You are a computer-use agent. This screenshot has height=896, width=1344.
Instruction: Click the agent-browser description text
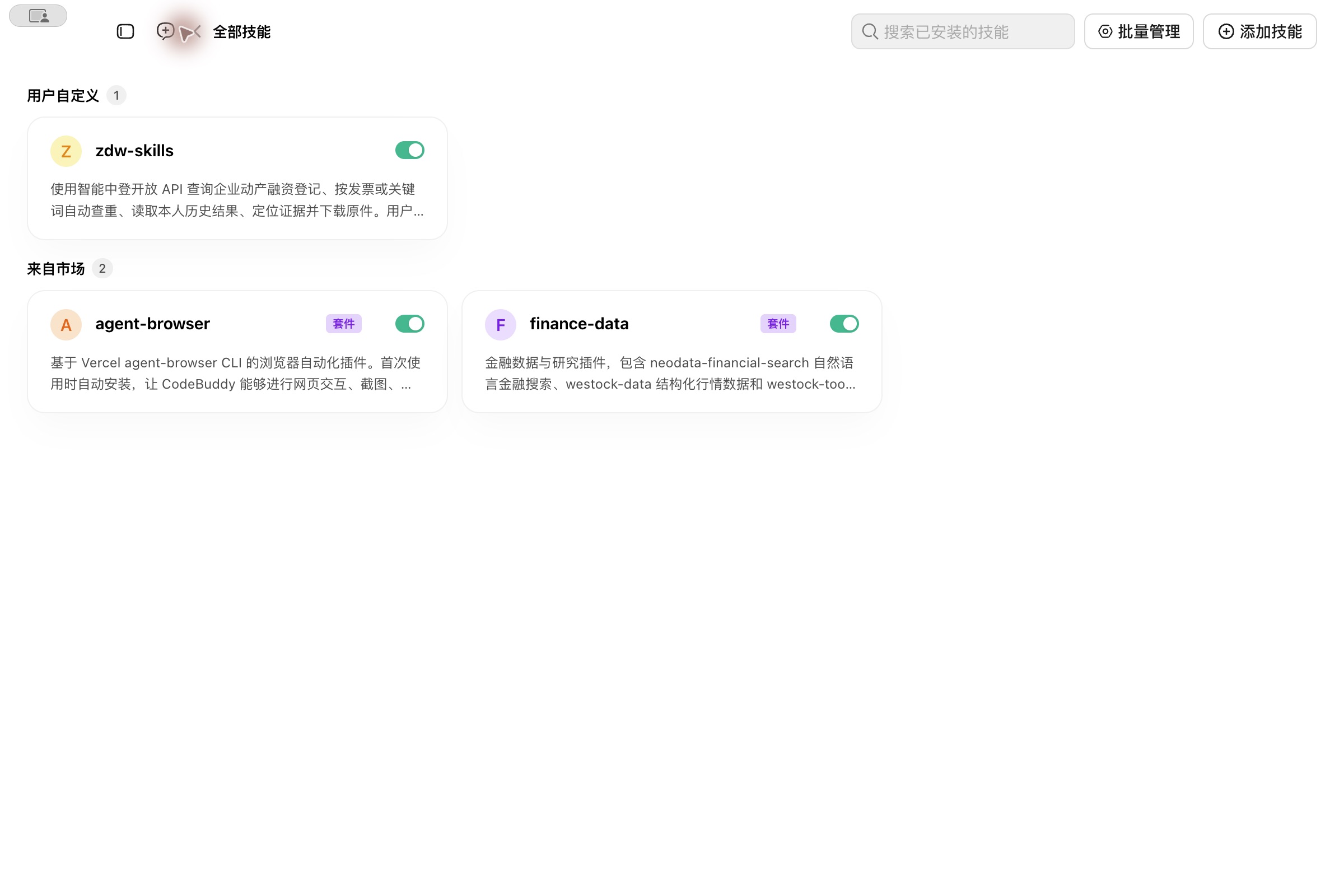coord(236,373)
